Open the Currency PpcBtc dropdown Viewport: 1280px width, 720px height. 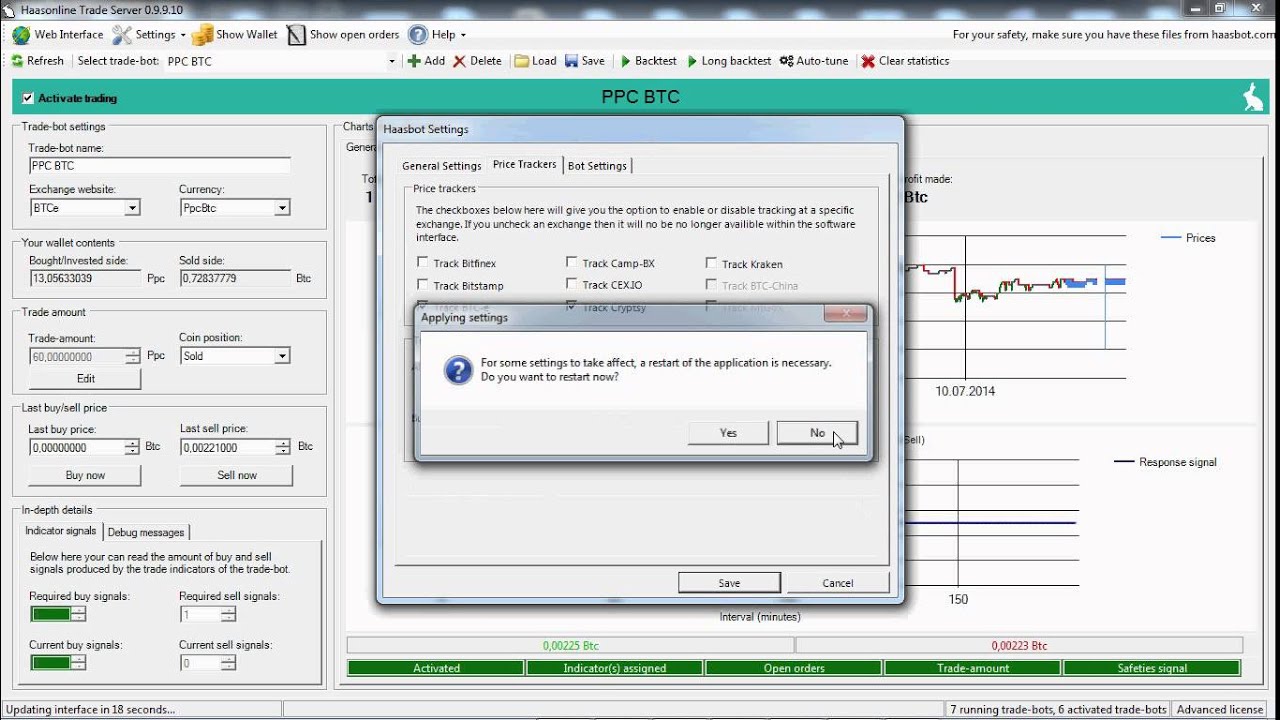pyautogui.click(x=282, y=208)
